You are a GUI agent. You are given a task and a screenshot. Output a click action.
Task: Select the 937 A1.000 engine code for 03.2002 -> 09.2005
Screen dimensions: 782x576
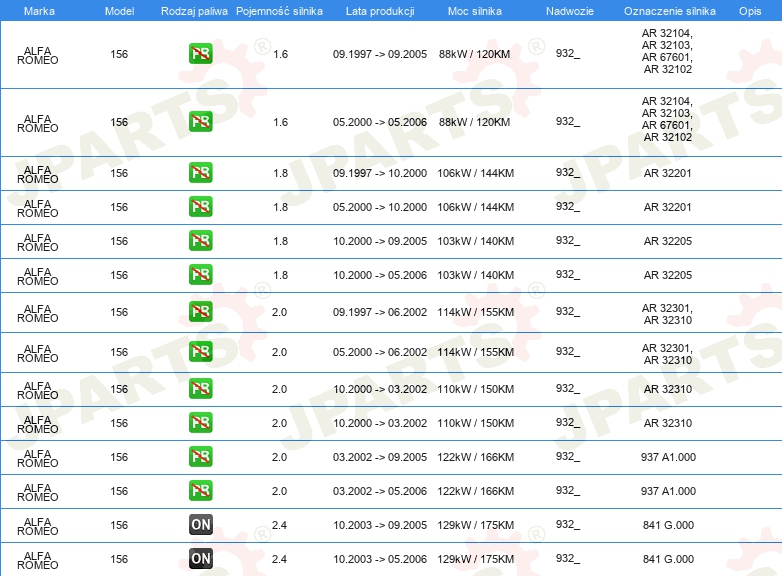pyautogui.click(x=668, y=457)
